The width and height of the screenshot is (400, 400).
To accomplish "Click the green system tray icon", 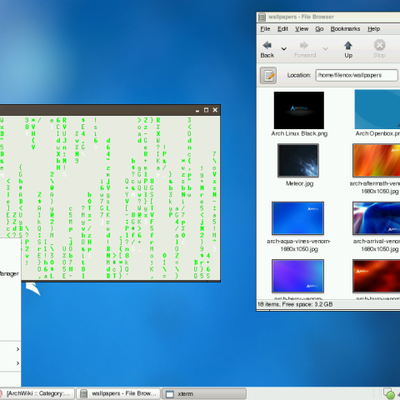I will tap(389, 394).
